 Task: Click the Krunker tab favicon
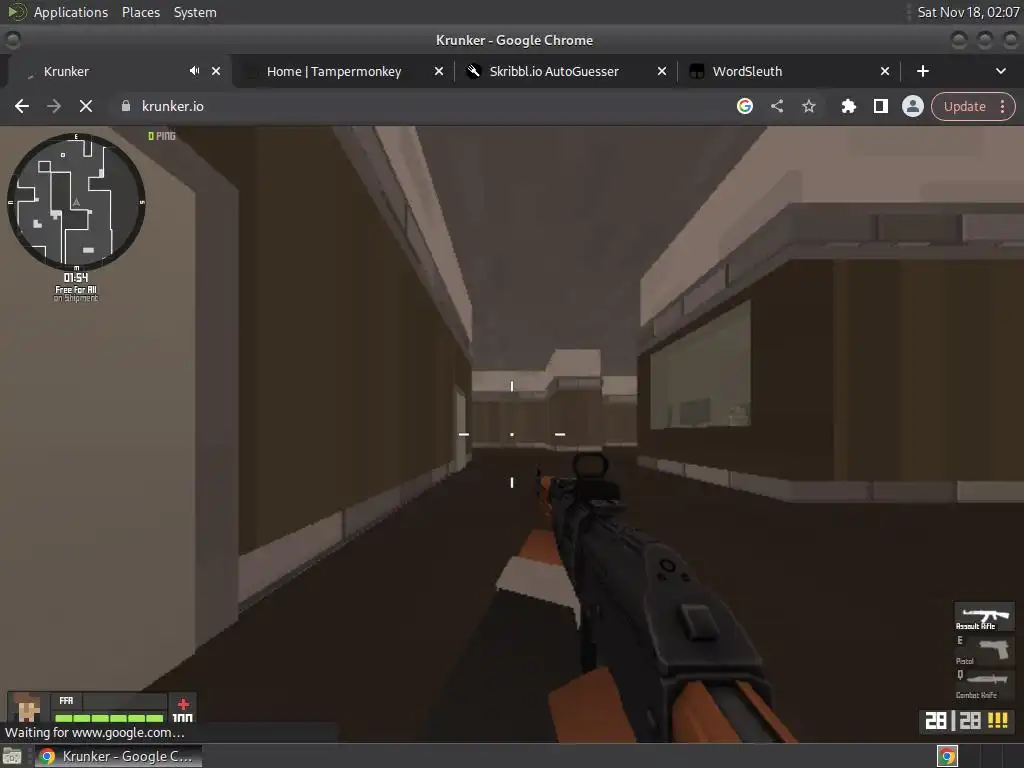pyautogui.click(x=28, y=72)
